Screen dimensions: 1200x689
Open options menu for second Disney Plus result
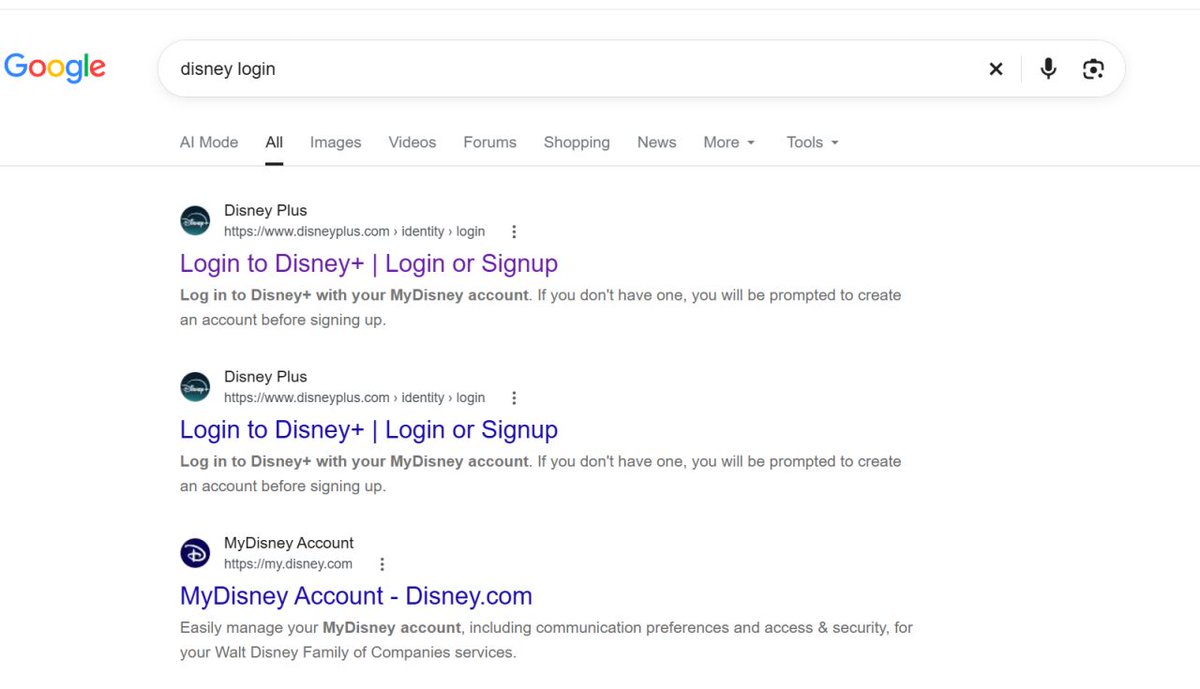(514, 398)
